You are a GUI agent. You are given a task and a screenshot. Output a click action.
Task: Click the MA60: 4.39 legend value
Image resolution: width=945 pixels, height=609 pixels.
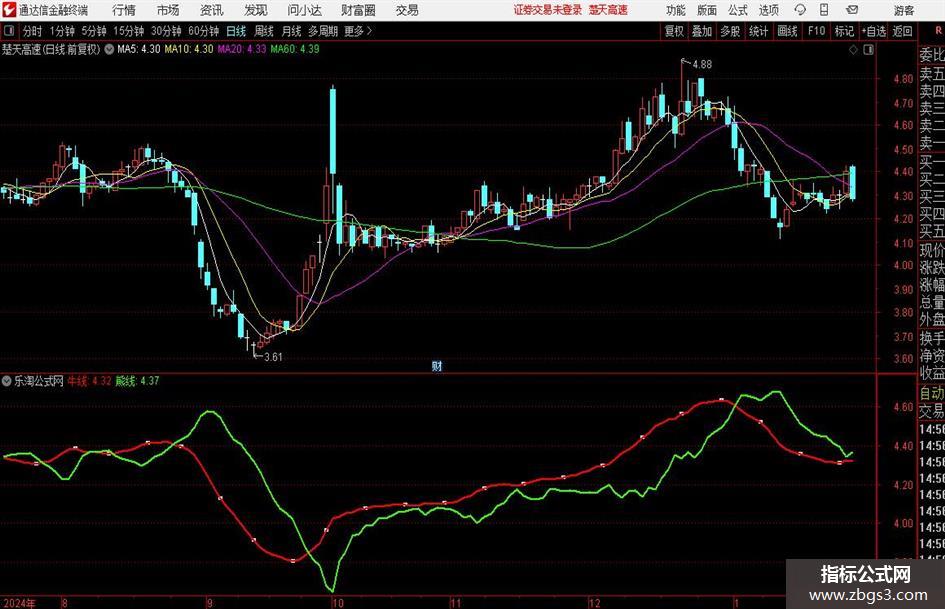[x=295, y=49]
